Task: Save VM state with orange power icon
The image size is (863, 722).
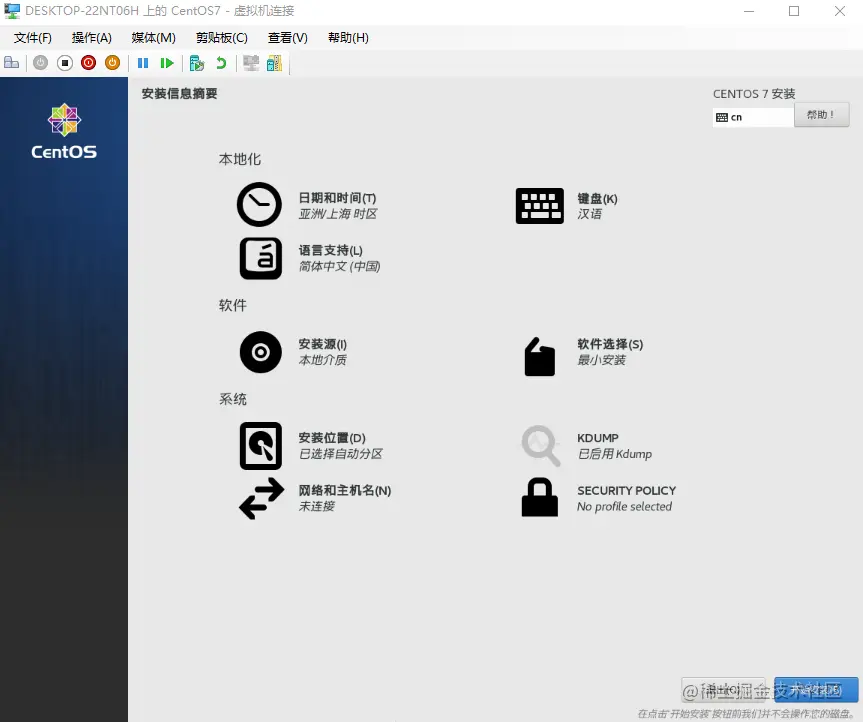Action: click(x=111, y=62)
